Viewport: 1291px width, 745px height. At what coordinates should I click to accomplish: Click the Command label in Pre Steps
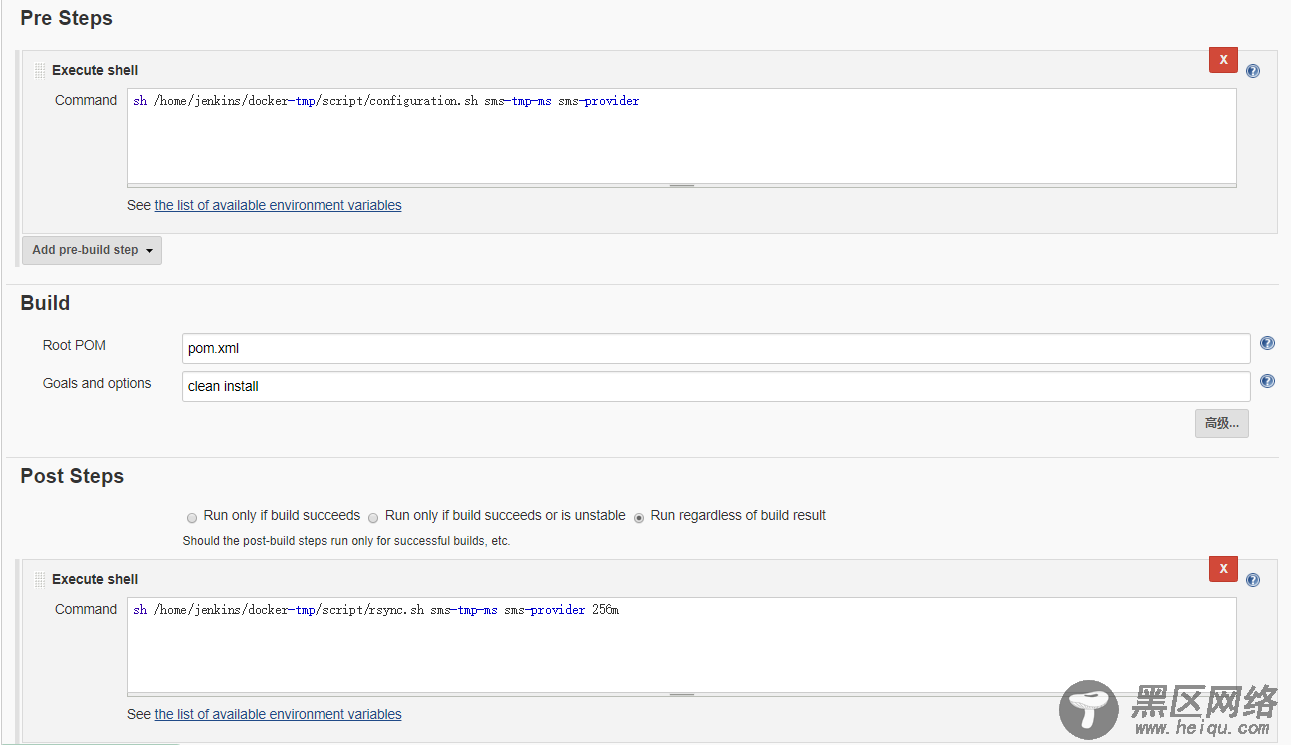(x=86, y=100)
